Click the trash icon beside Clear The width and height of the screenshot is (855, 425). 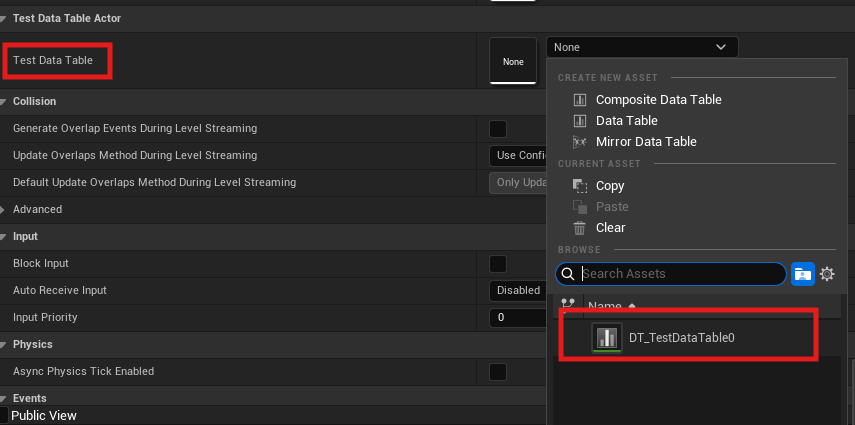pos(579,228)
